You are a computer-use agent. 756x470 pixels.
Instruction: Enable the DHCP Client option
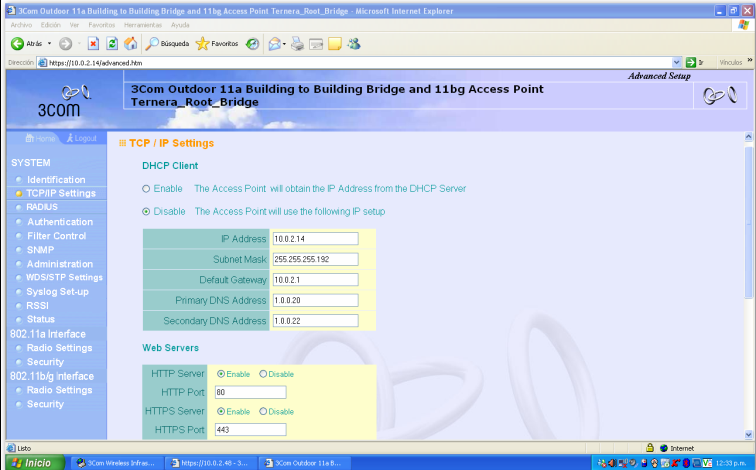[147, 188]
